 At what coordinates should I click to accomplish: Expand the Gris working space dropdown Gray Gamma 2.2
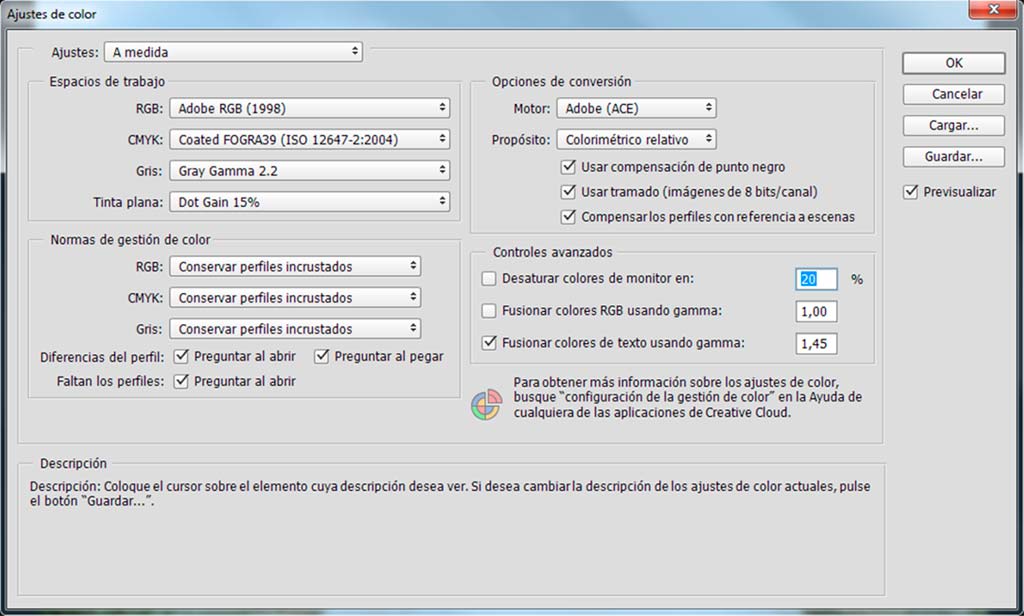(310, 170)
